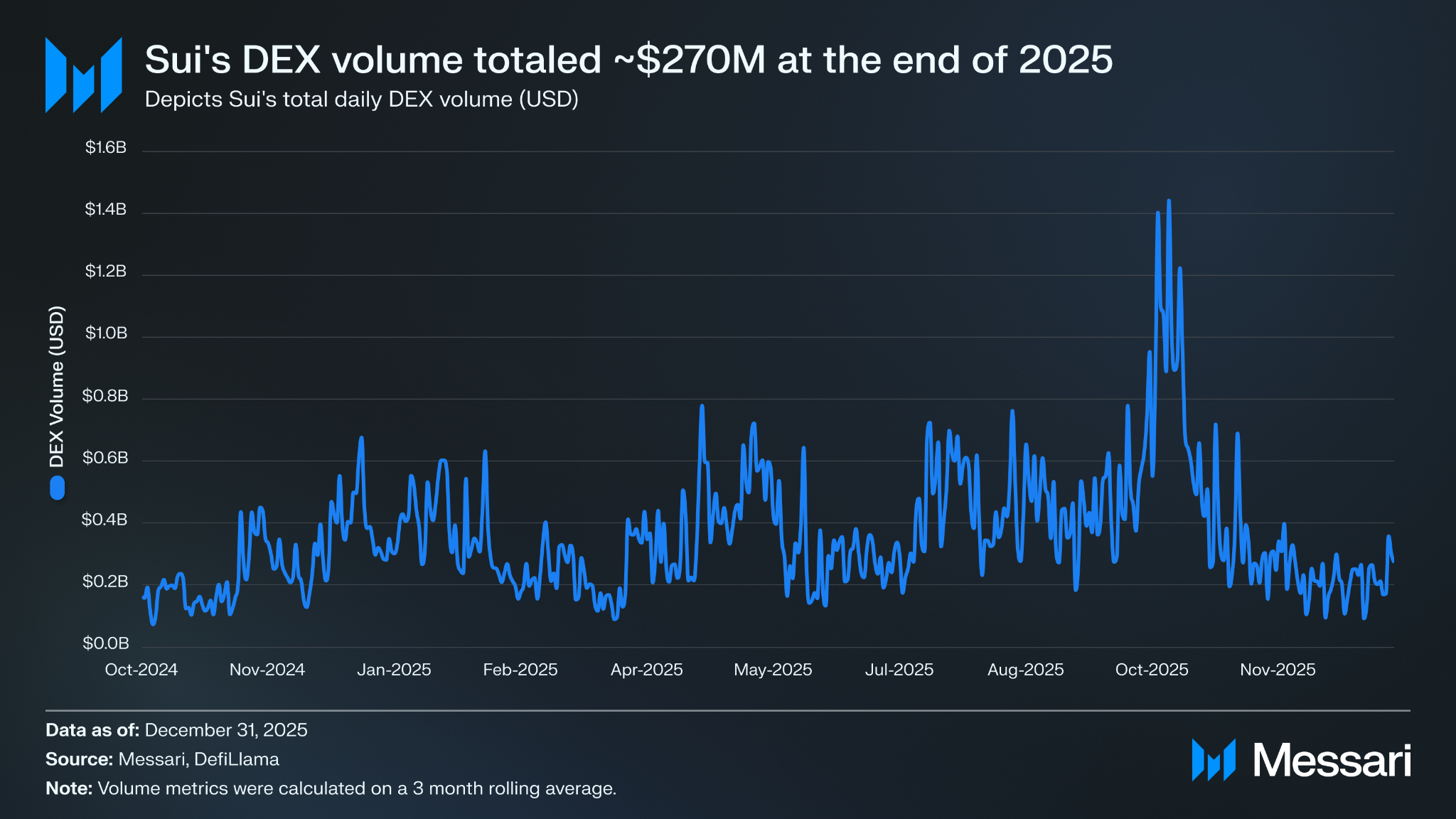Click the blue DEX Volume legend swatch
This screenshot has width=1456, height=819.
(x=57, y=488)
